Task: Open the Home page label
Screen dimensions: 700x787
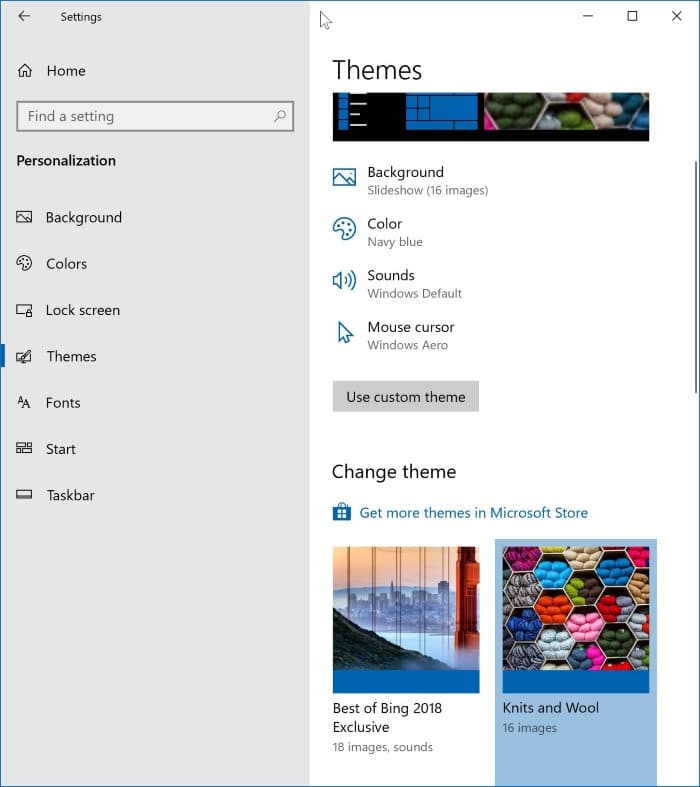Action: (66, 71)
